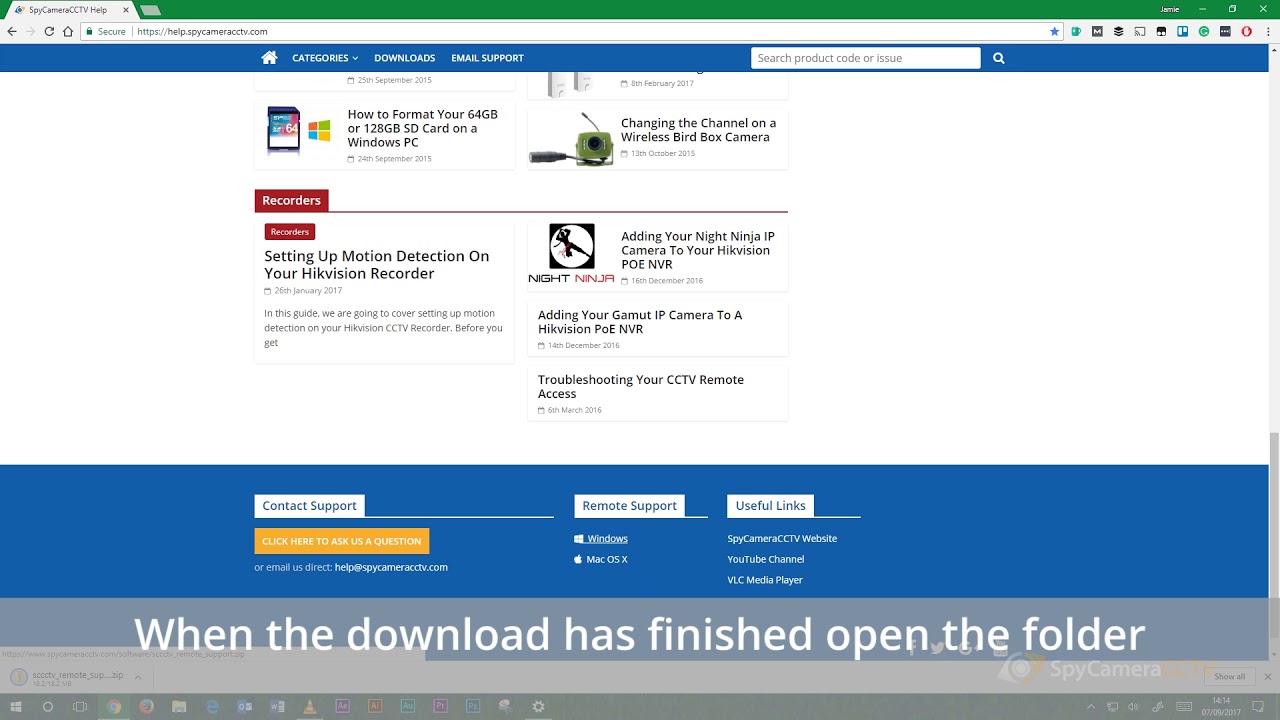
Task: Open the DOWNLOADS menu item
Action: coord(404,58)
